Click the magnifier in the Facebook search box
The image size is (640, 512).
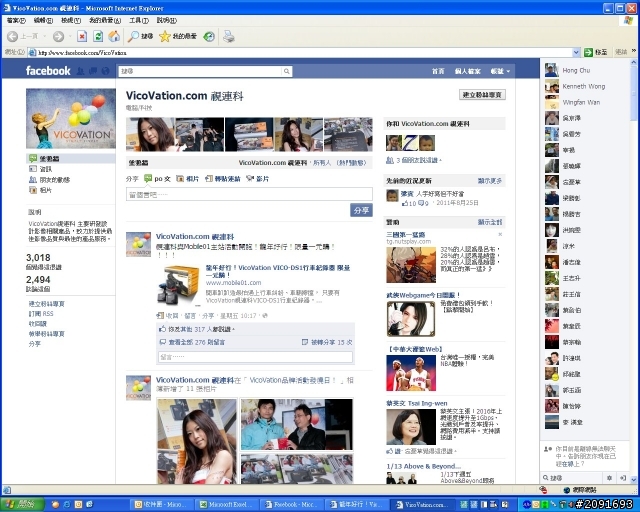[287, 71]
